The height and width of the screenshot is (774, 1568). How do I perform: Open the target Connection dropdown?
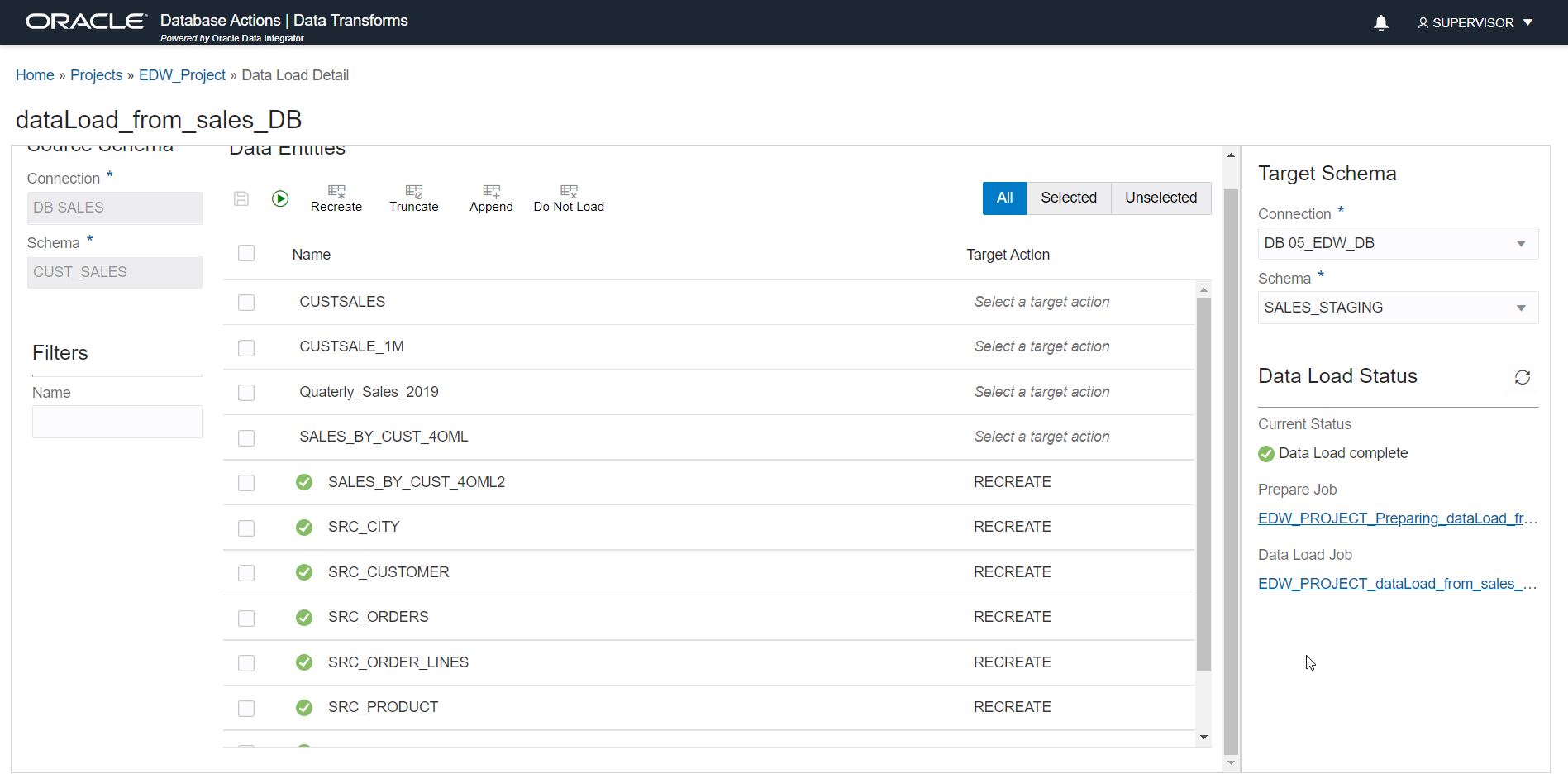pos(1397,243)
